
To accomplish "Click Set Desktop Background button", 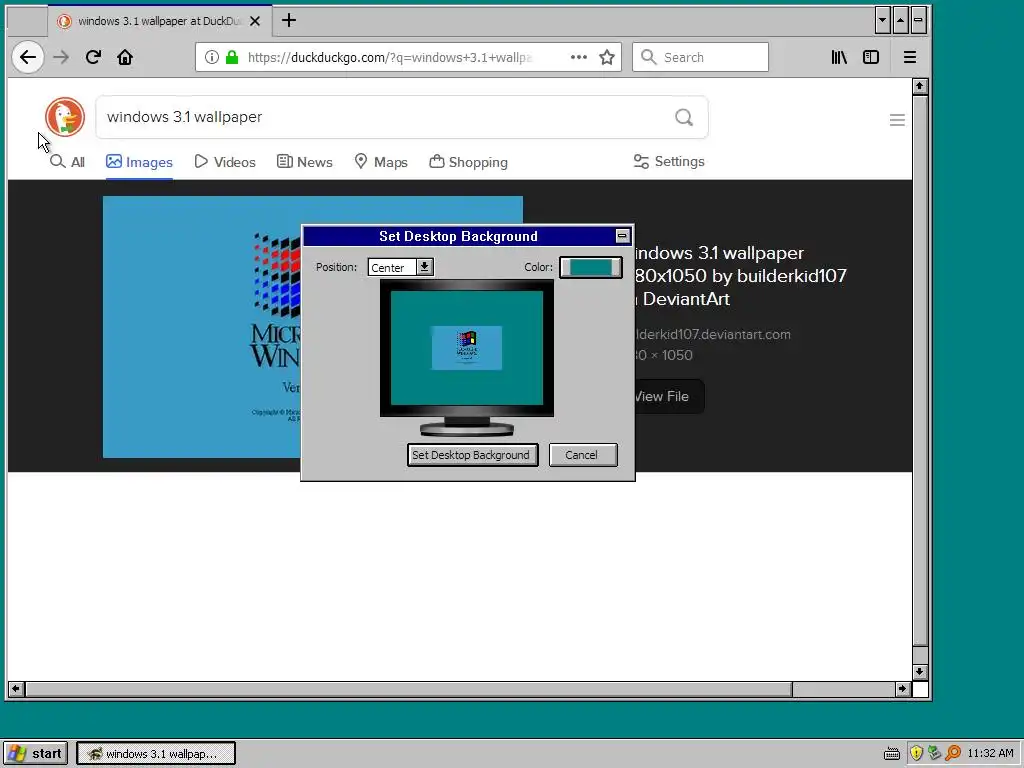I will click(x=472, y=455).
